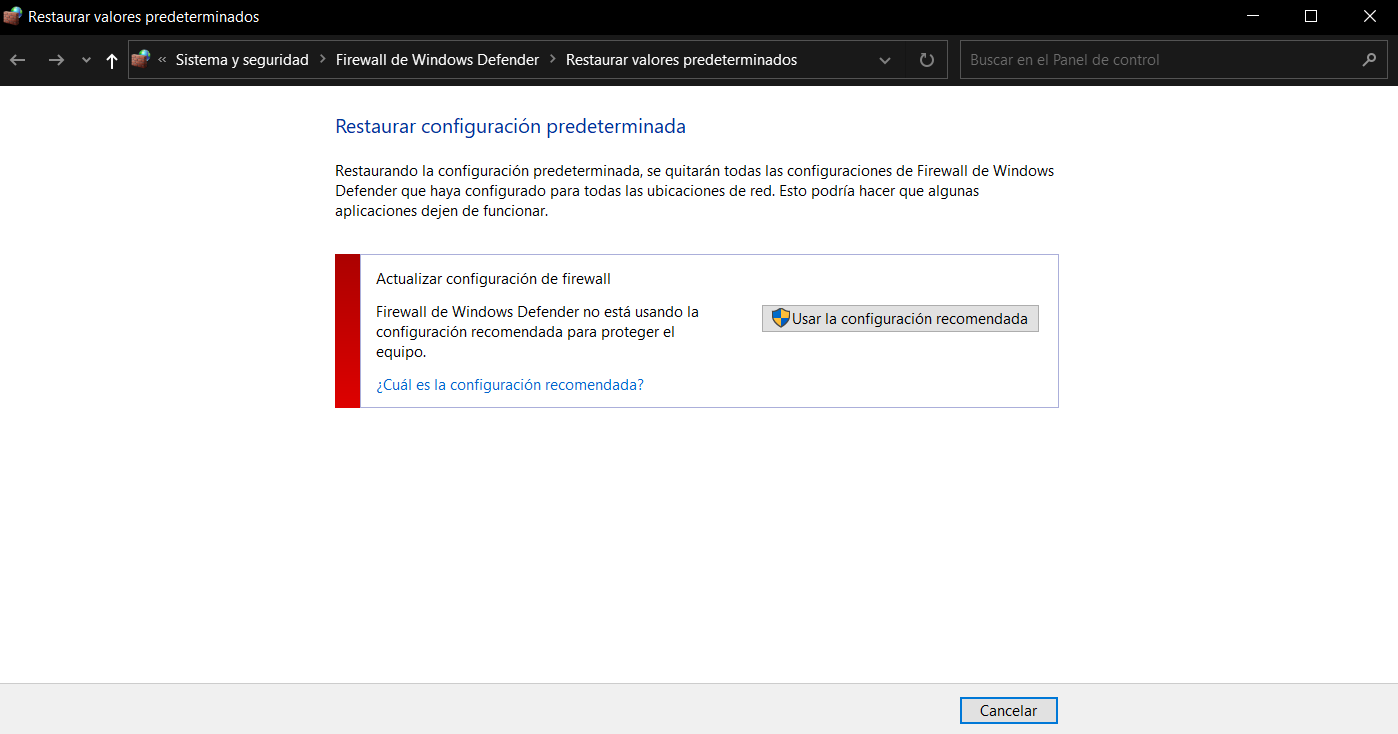The image size is (1398, 734).
Task: Select Restaurar valores predeterminados breadcrumb
Action: pos(681,60)
